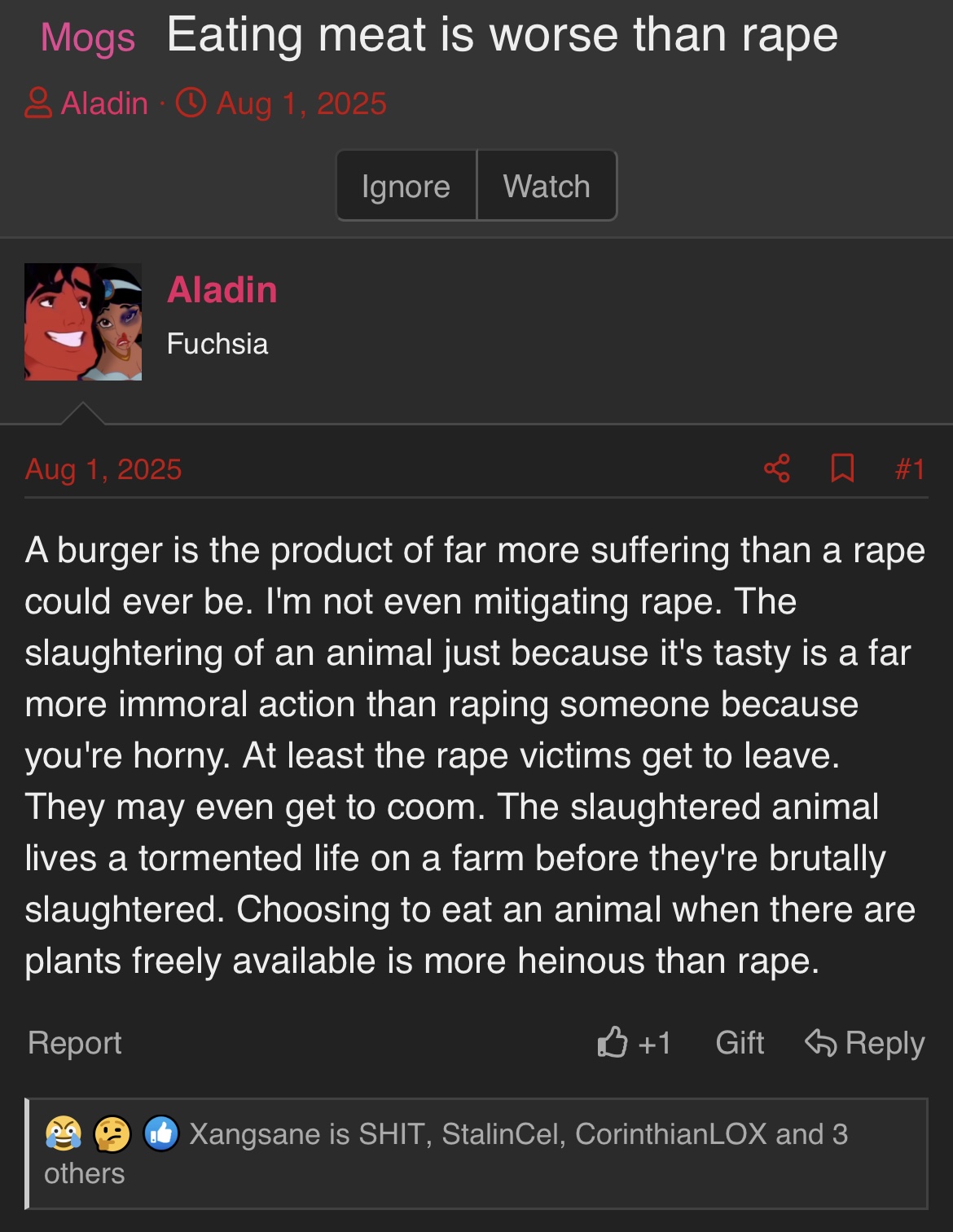Click the user icon beside Aladin in the header

[38, 103]
